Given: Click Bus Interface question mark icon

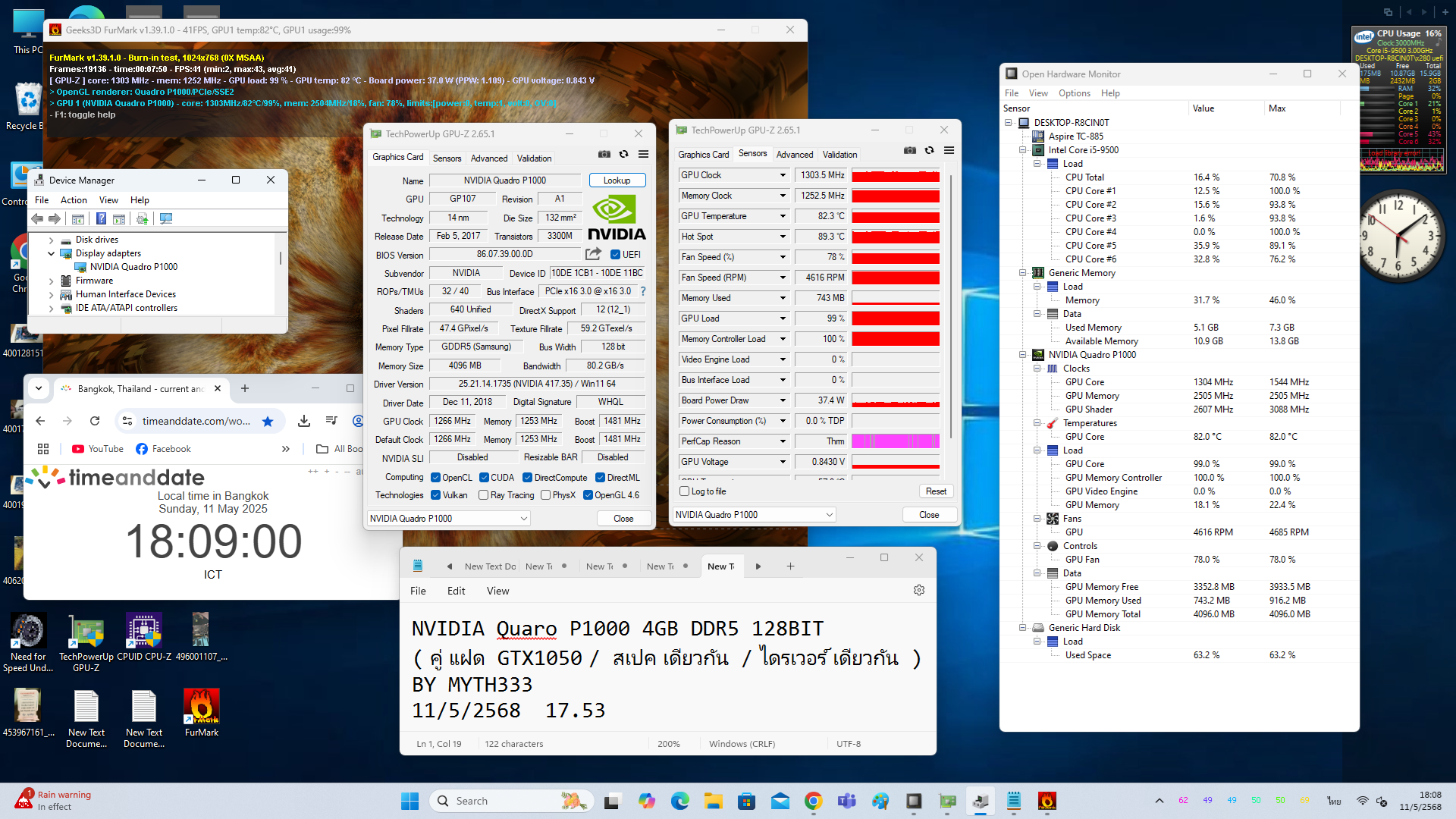Looking at the screenshot, I should [x=643, y=291].
